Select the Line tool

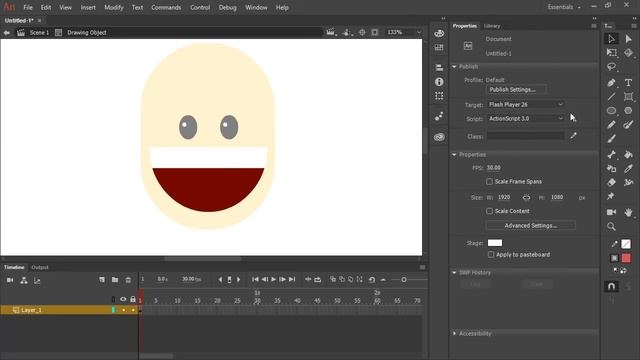tap(611, 97)
